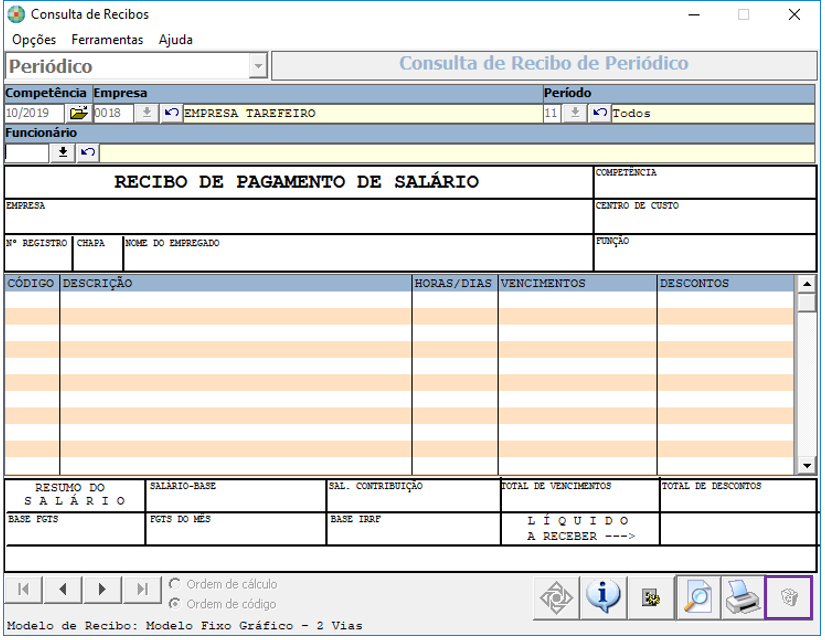Image resolution: width=825 pixels, height=640 pixels.
Task: Click the scroll up arrow of table
Action: click(806, 284)
